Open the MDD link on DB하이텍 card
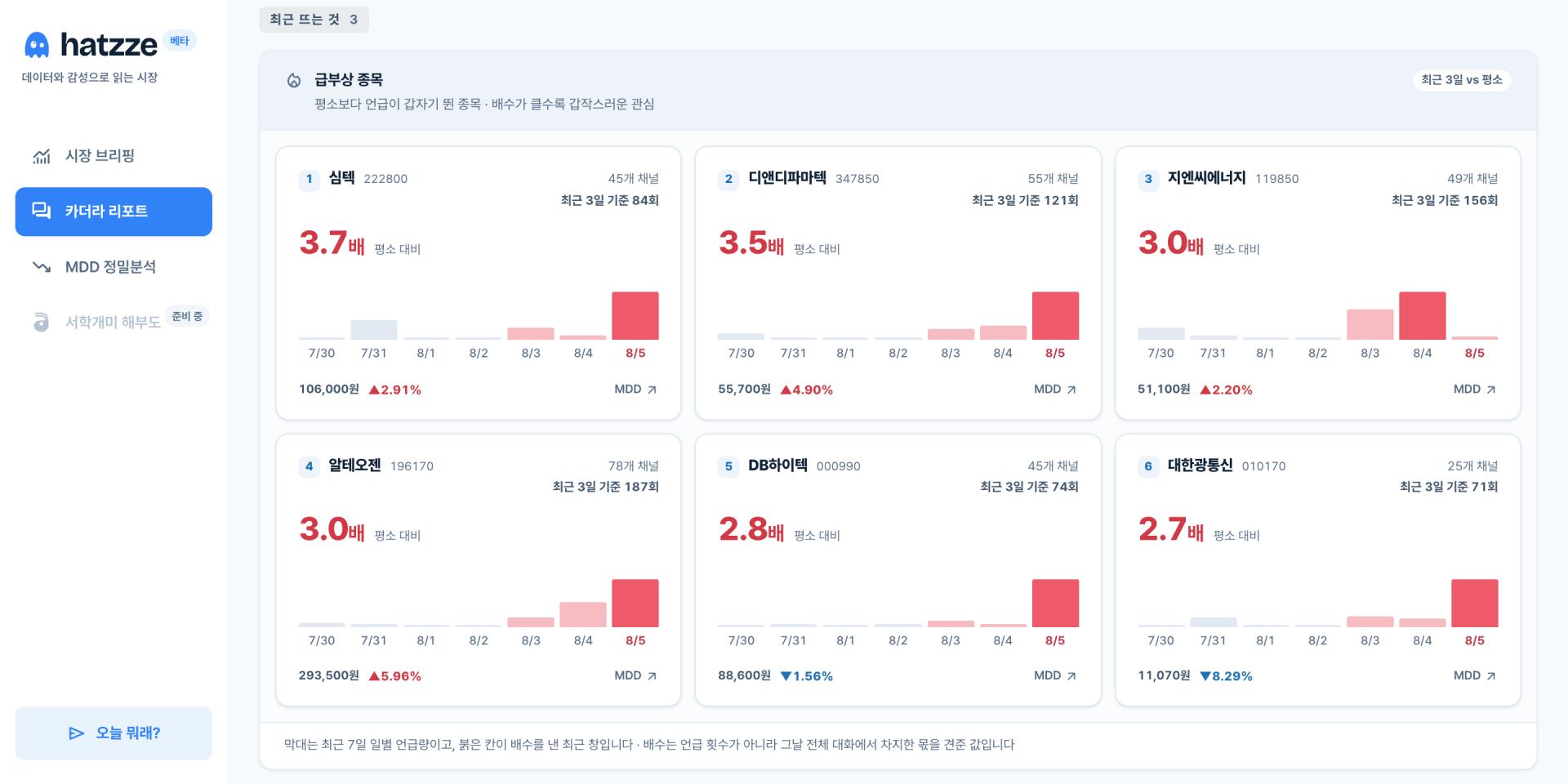This screenshot has height=784, width=1568. 1055,676
